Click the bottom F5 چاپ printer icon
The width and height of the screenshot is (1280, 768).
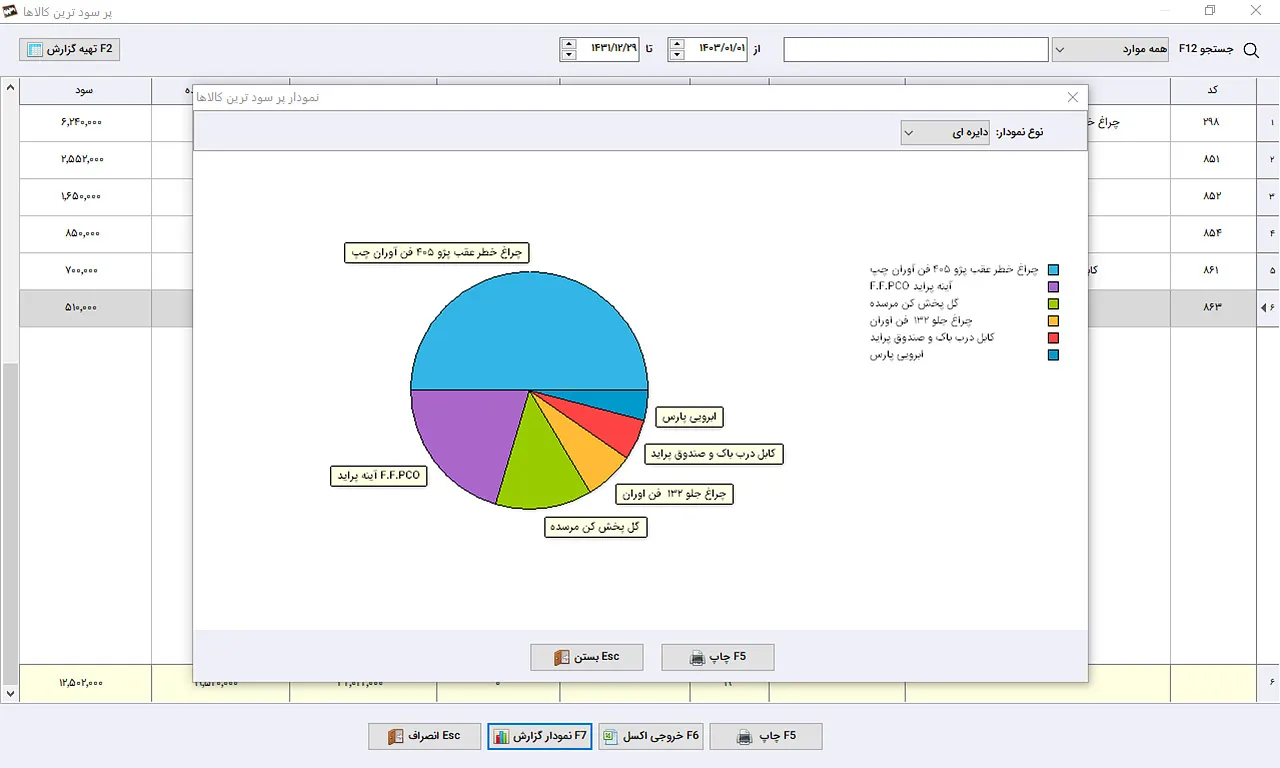point(745,737)
